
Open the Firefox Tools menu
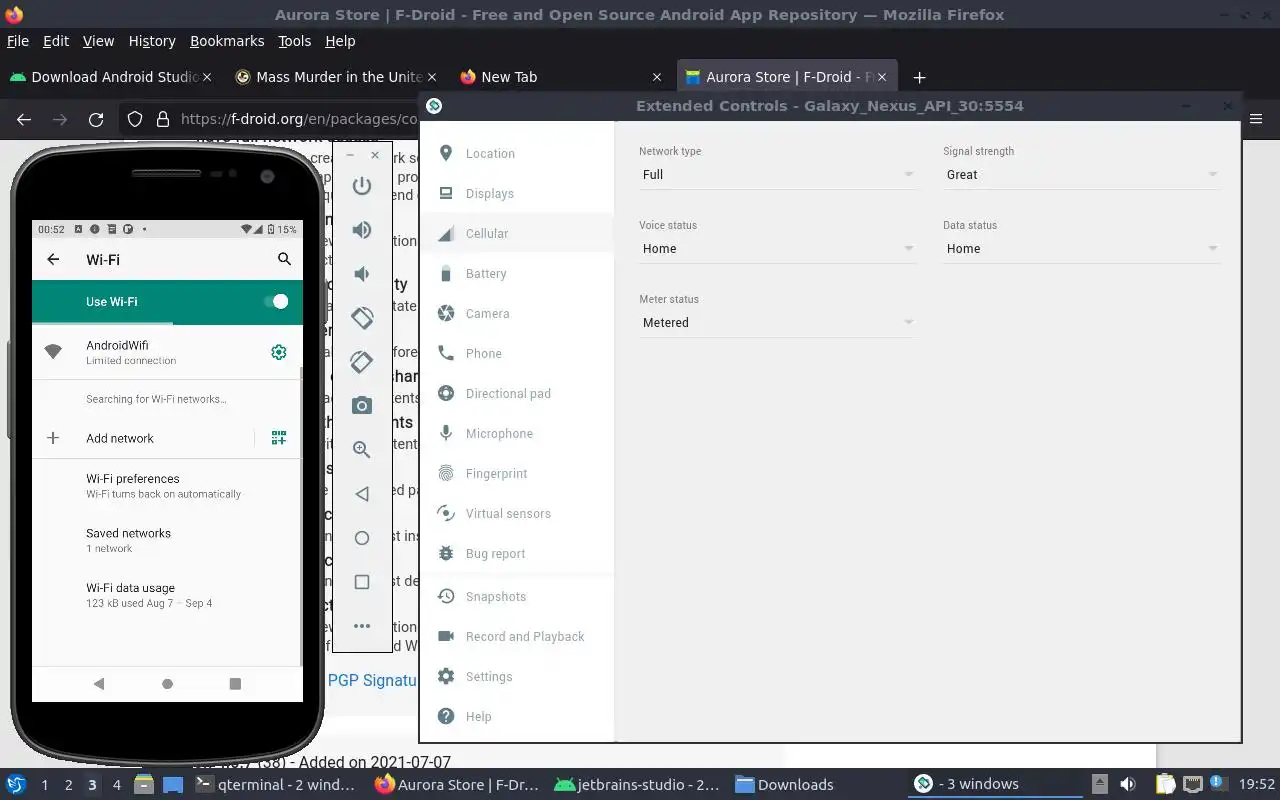tap(294, 41)
